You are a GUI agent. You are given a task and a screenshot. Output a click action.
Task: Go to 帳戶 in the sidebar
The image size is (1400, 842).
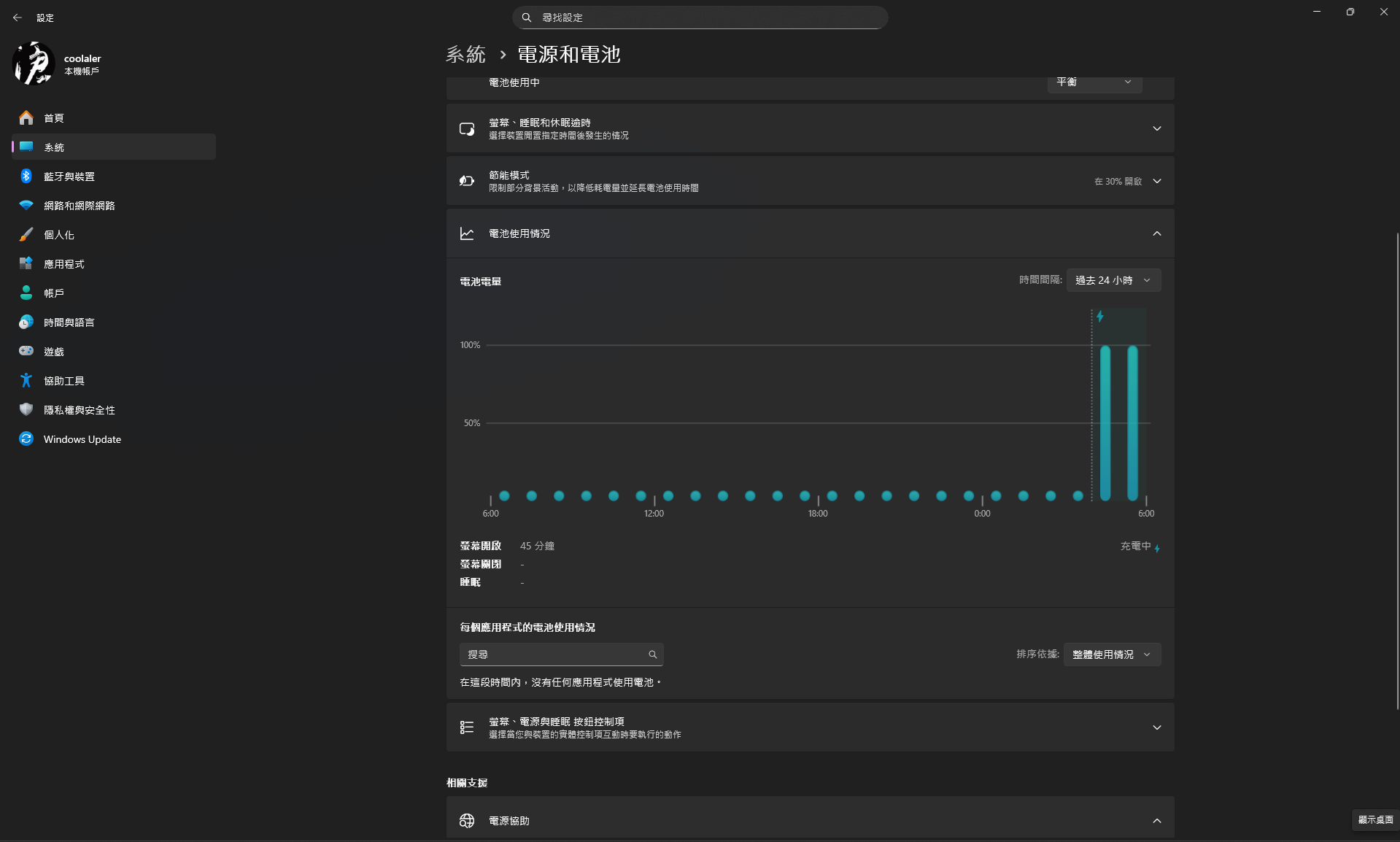[x=54, y=293]
